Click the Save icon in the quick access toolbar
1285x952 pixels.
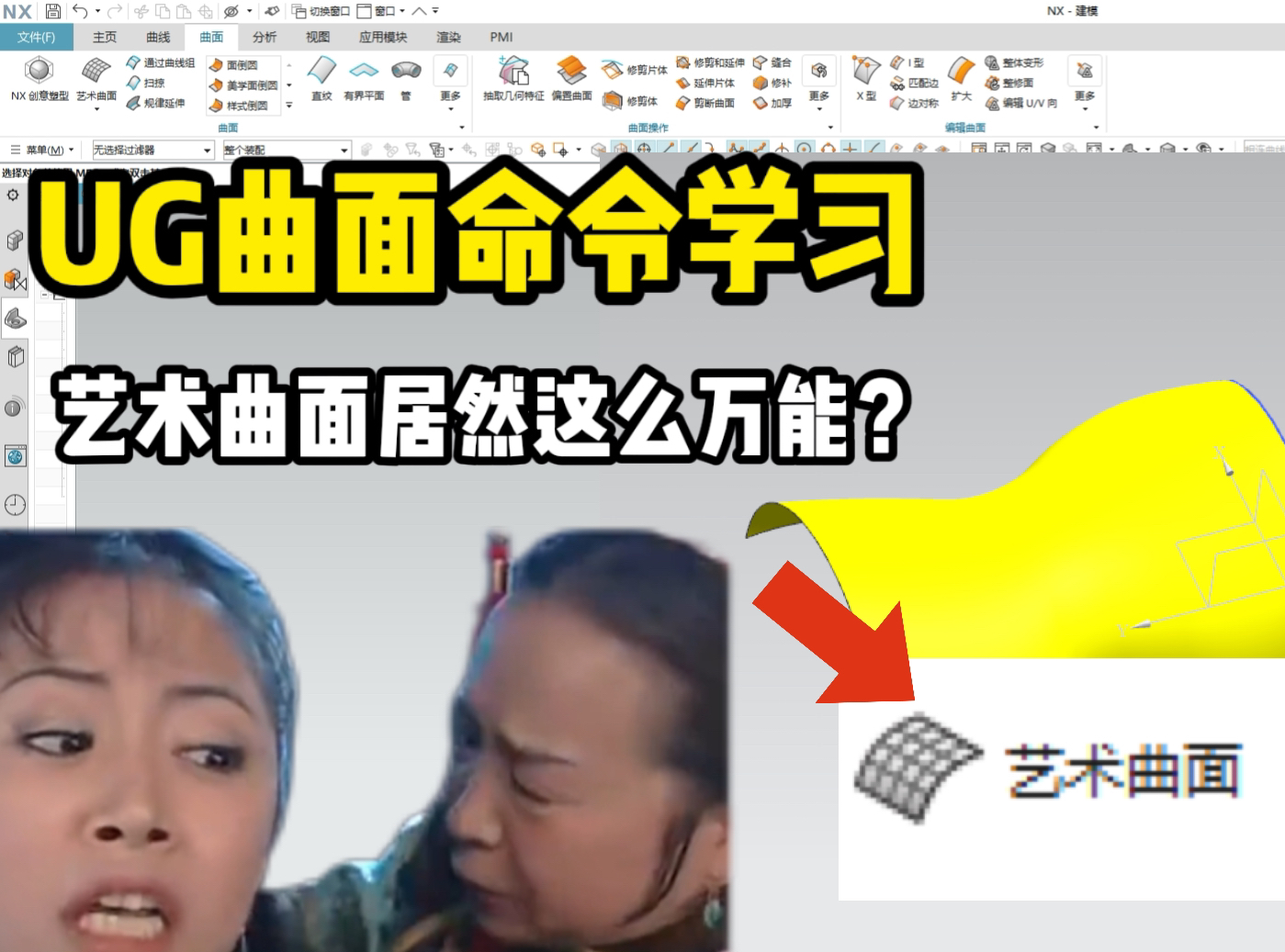[x=53, y=11]
